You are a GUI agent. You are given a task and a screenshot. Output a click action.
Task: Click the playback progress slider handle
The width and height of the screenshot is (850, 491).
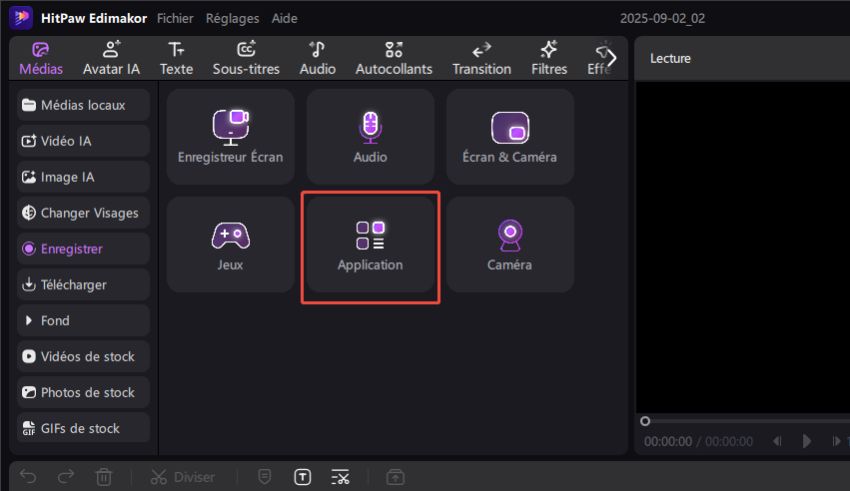(645, 421)
